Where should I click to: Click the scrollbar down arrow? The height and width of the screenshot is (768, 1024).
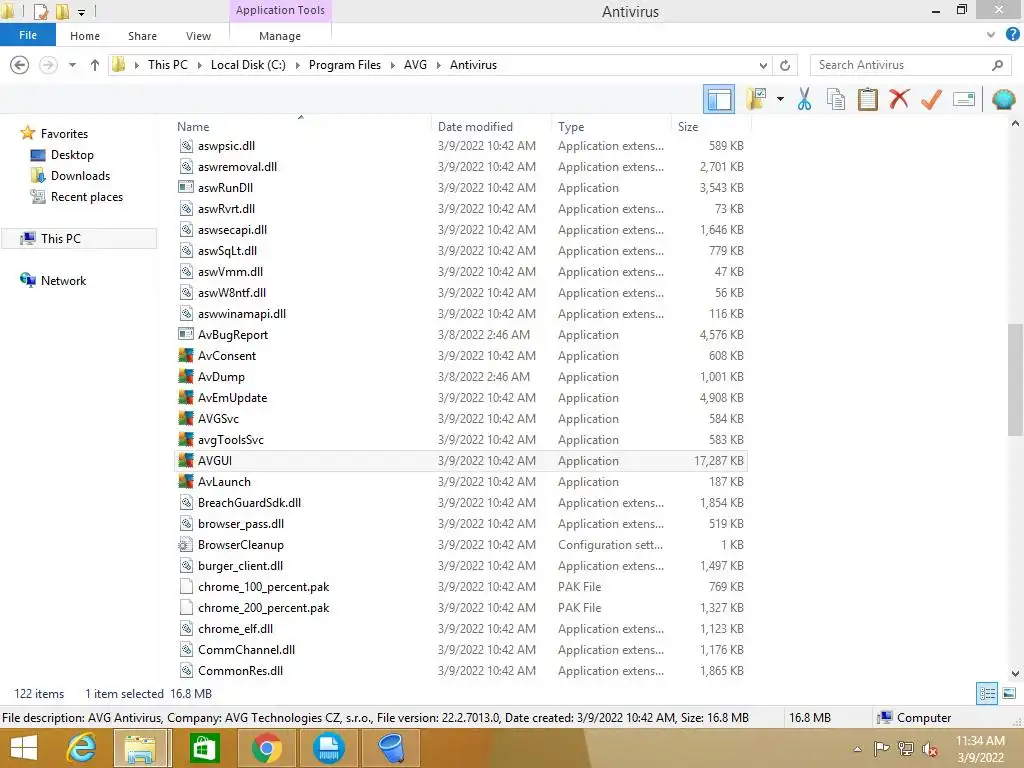tap(1015, 673)
